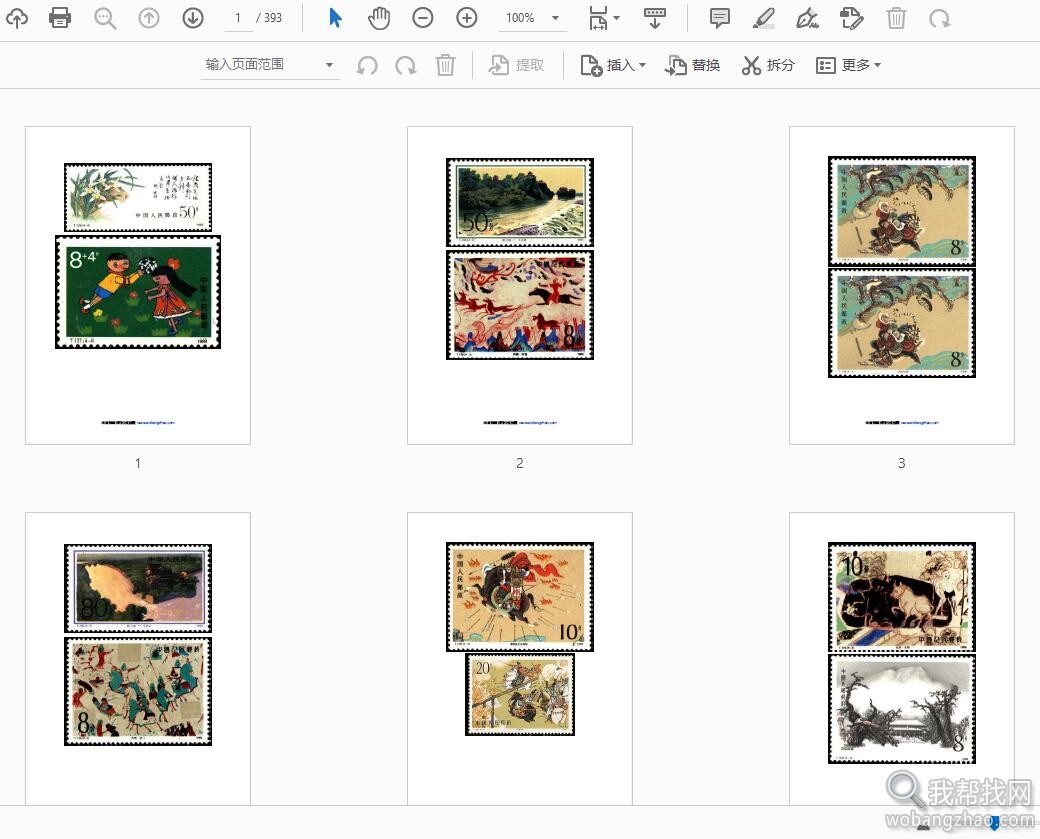Open the 更多 more menu
The height and width of the screenshot is (839, 1040).
[x=848, y=65]
